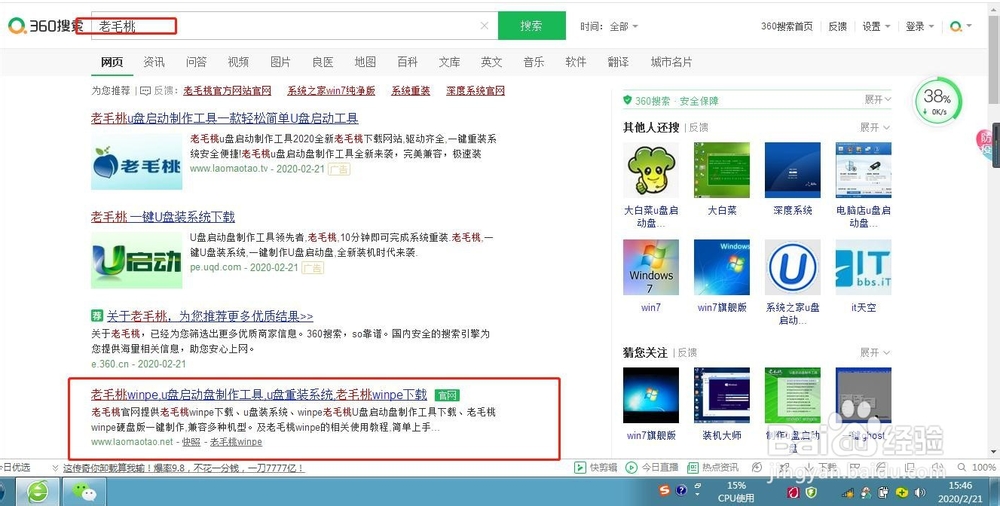Open the 系统之家u盘启动 thumbnail
The width and height of the screenshot is (1000, 506).
click(x=793, y=267)
